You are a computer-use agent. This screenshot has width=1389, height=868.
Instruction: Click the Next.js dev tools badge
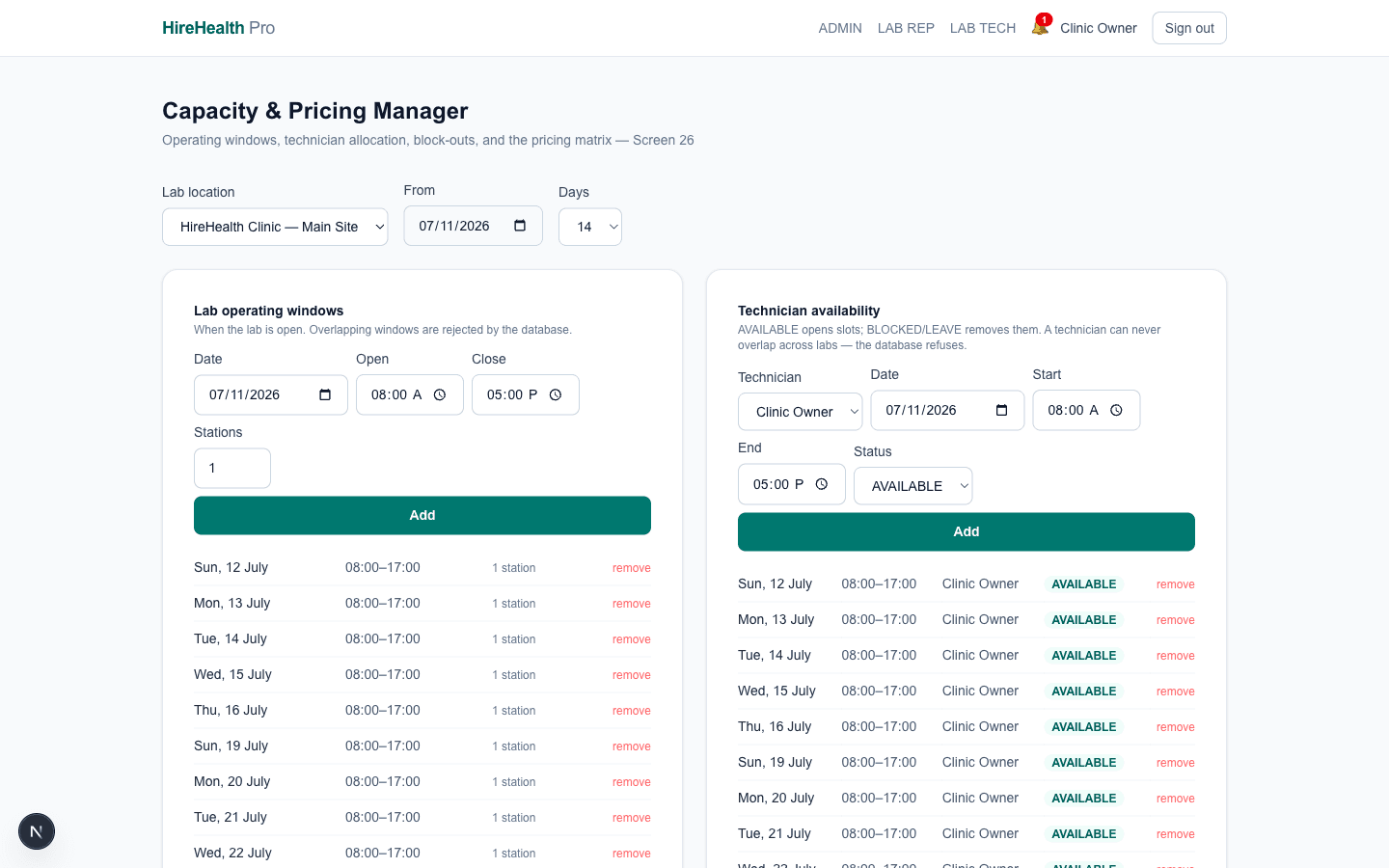pos(37,831)
